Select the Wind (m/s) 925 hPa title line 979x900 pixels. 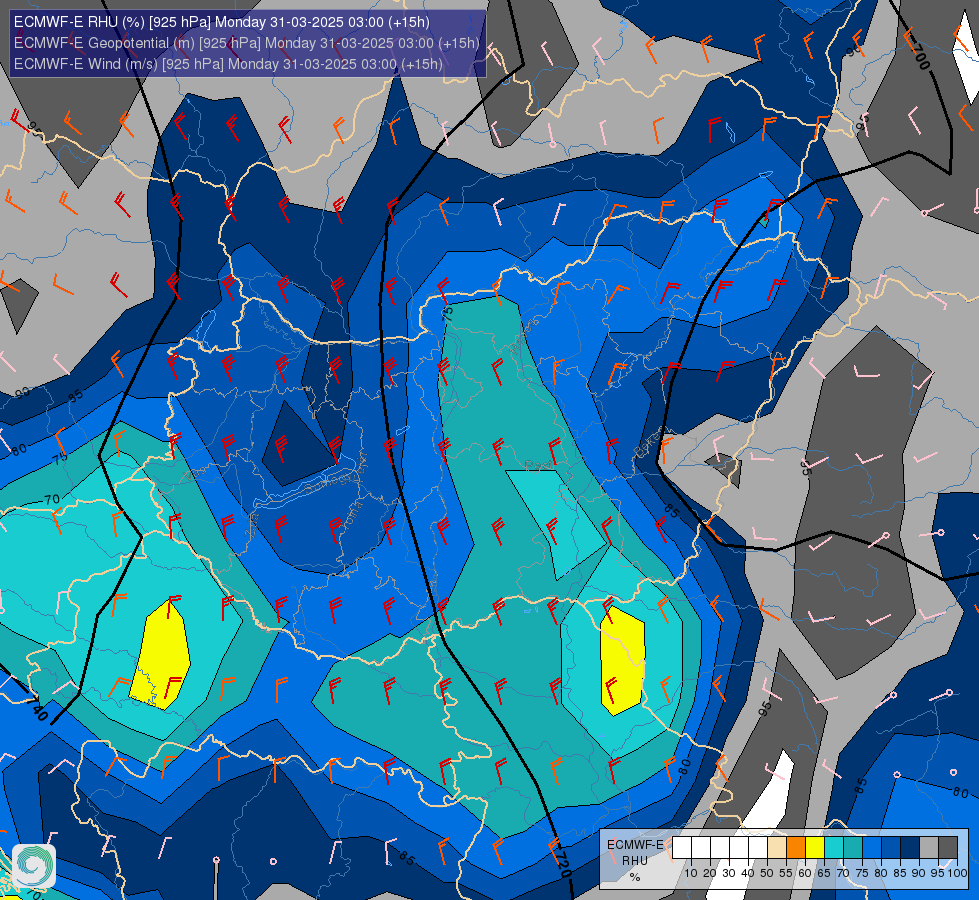[229, 64]
